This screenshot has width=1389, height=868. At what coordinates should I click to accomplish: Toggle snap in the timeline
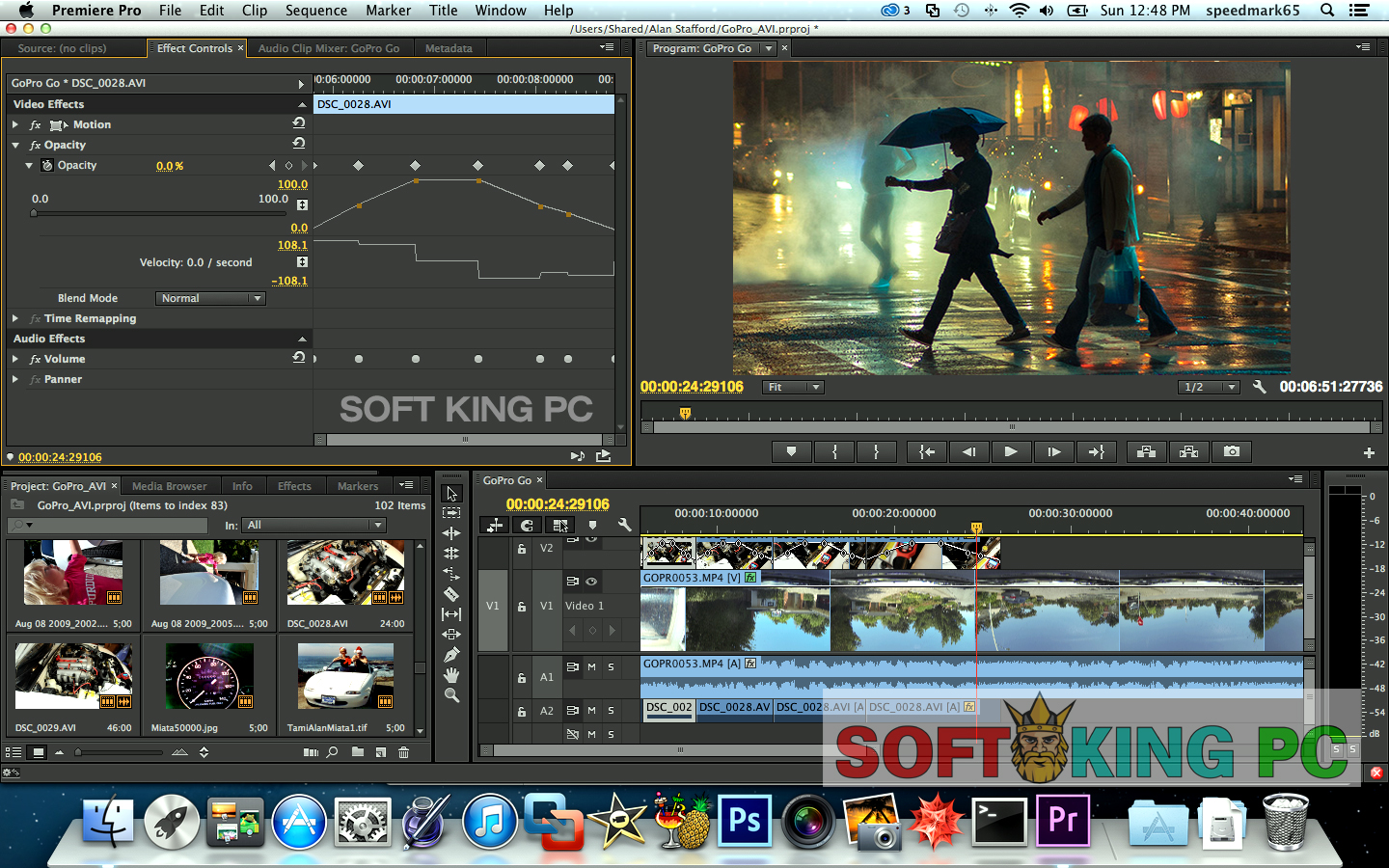click(x=527, y=525)
